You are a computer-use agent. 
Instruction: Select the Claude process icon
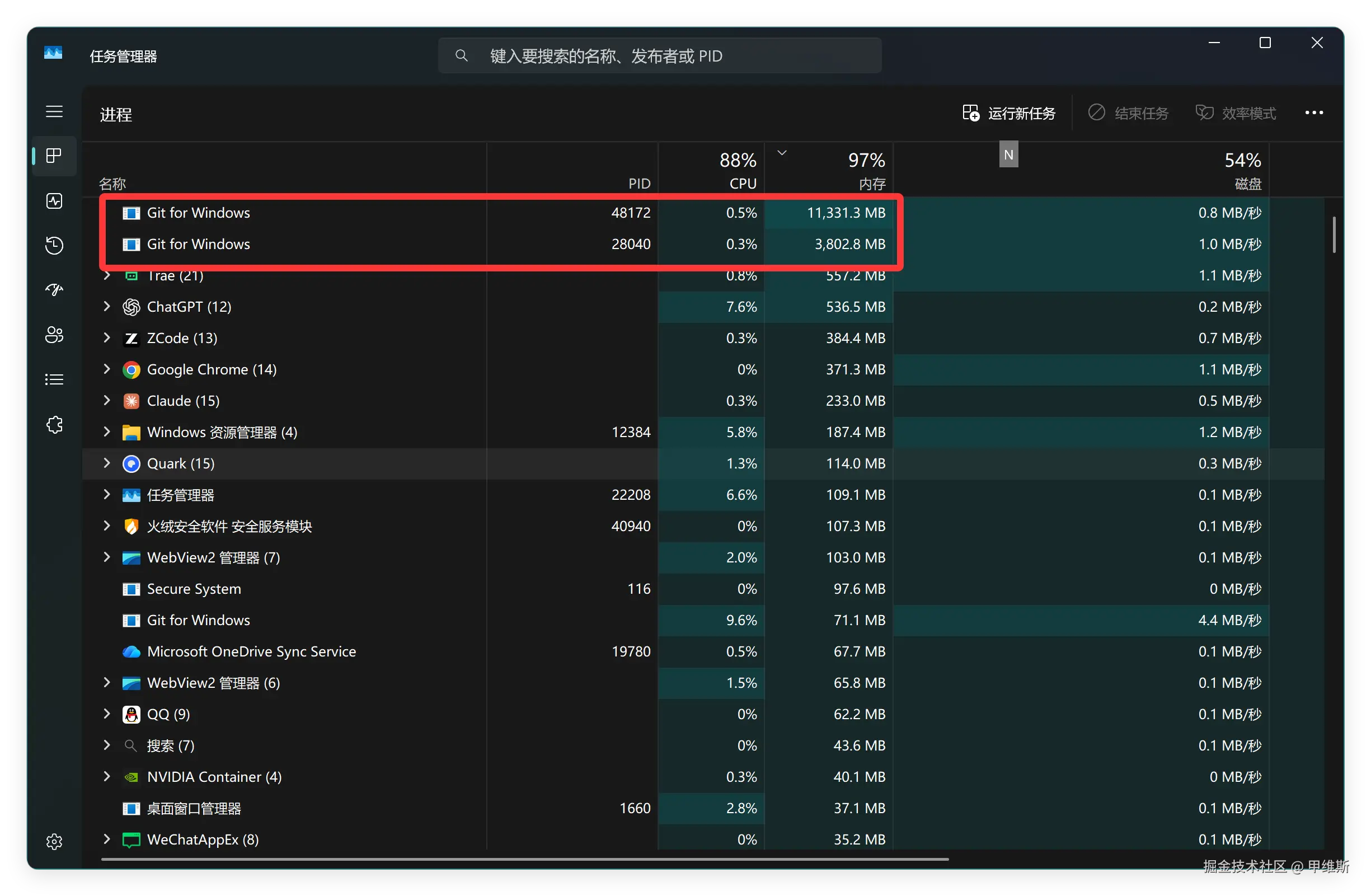pyautogui.click(x=132, y=401)
